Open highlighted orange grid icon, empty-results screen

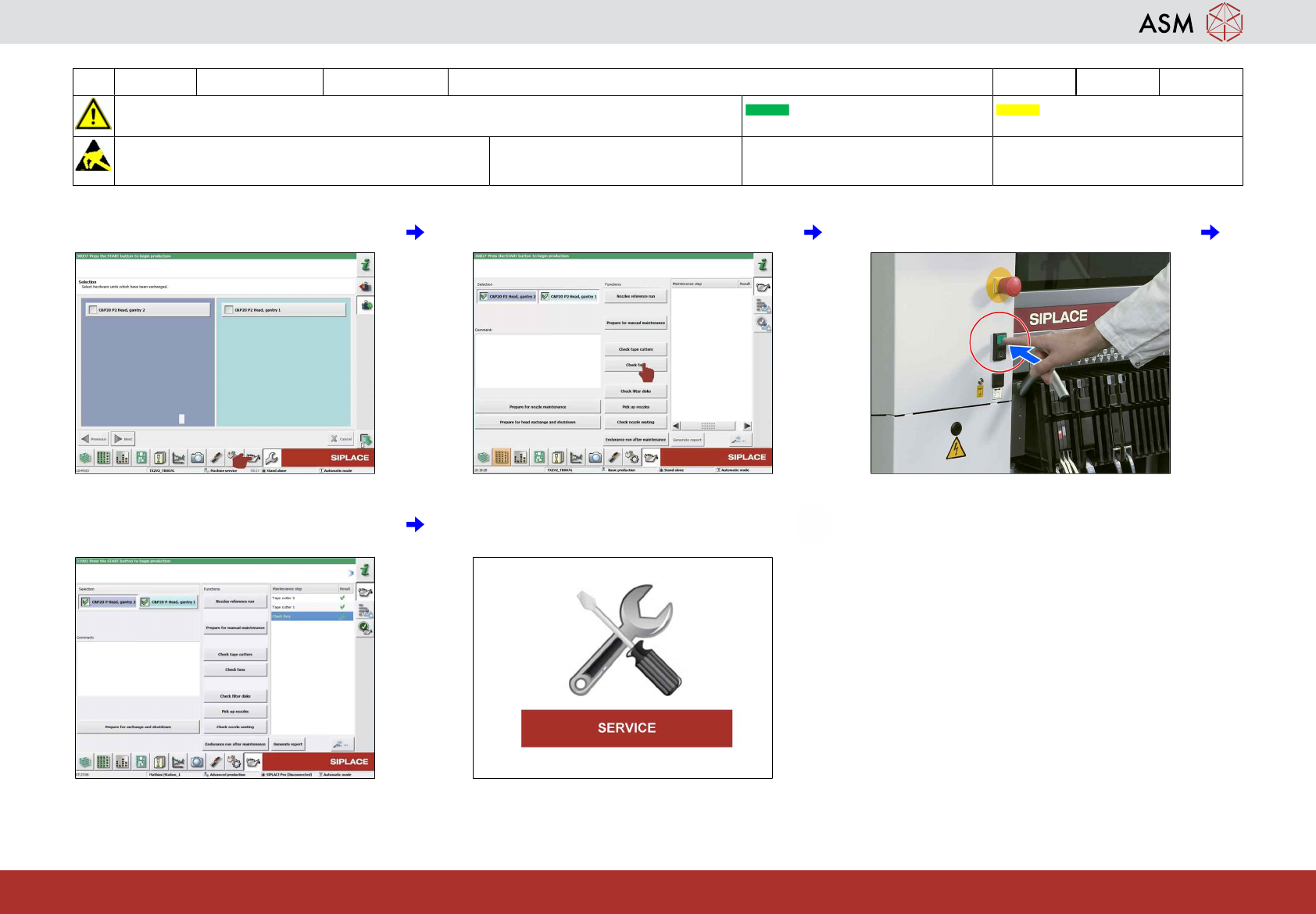pyautogui.click(x=501, y=457)
